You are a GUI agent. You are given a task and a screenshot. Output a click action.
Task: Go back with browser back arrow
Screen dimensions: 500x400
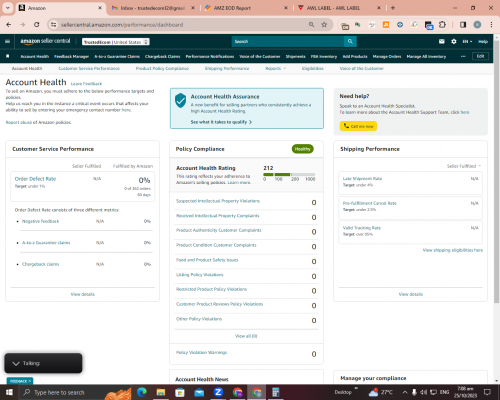(x=9, y=25)
